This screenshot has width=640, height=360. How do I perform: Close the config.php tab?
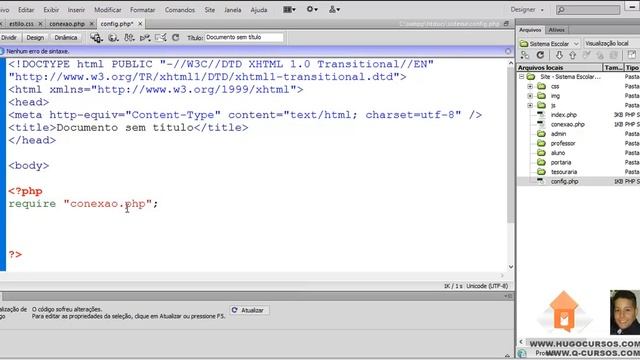pyautogui.click(x=140, y=24)
